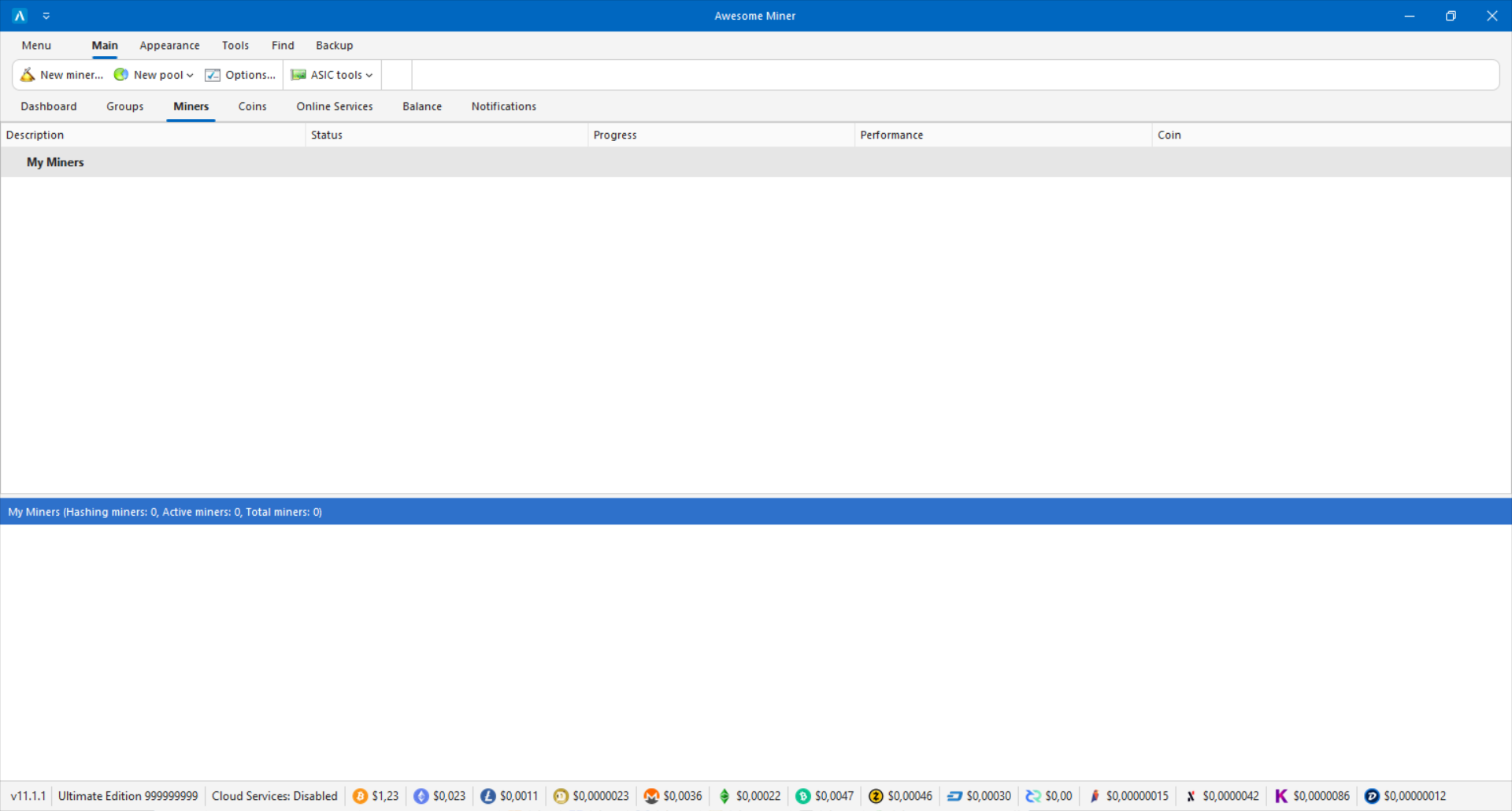Open the Find ribbon tab
The height and width of the screenshot is (811, 1512).
click(283, 46)
